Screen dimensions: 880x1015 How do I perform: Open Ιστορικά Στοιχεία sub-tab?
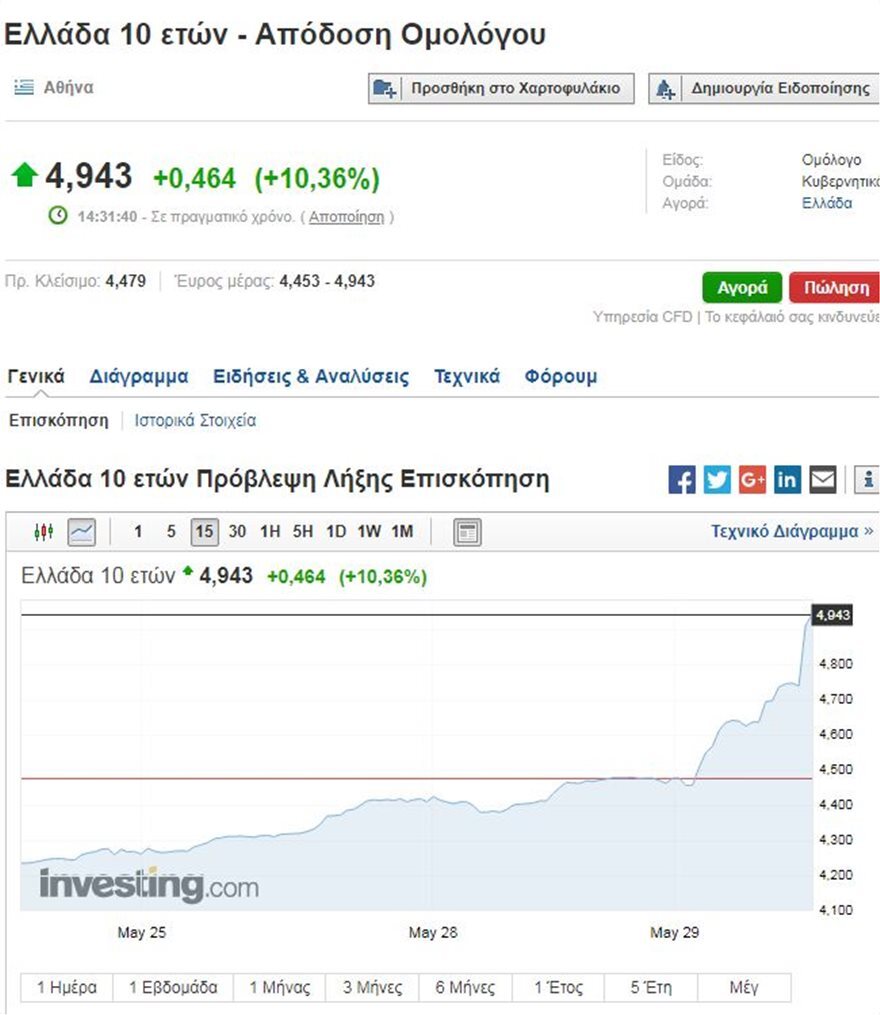pyautogui.click(x=195, y=421)
